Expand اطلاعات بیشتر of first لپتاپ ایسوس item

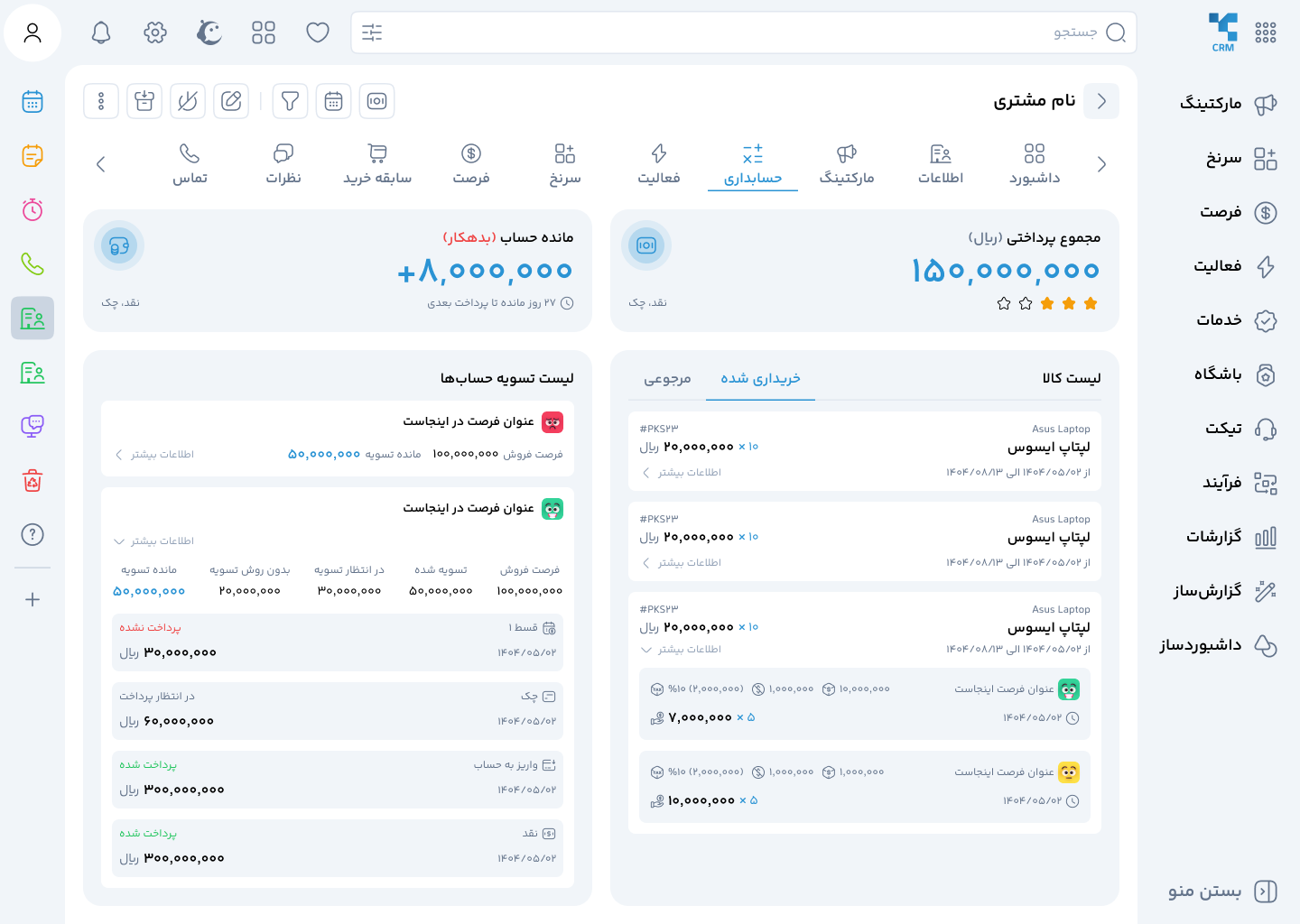coord(681,473)
